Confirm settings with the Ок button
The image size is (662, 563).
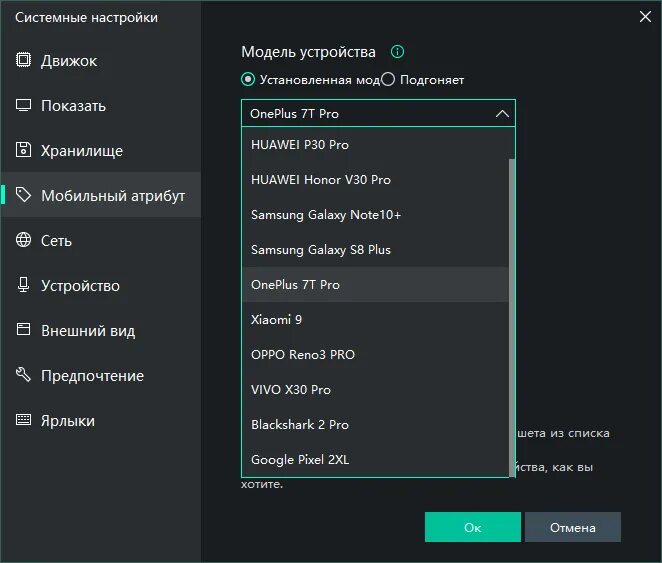coord(472,527)
